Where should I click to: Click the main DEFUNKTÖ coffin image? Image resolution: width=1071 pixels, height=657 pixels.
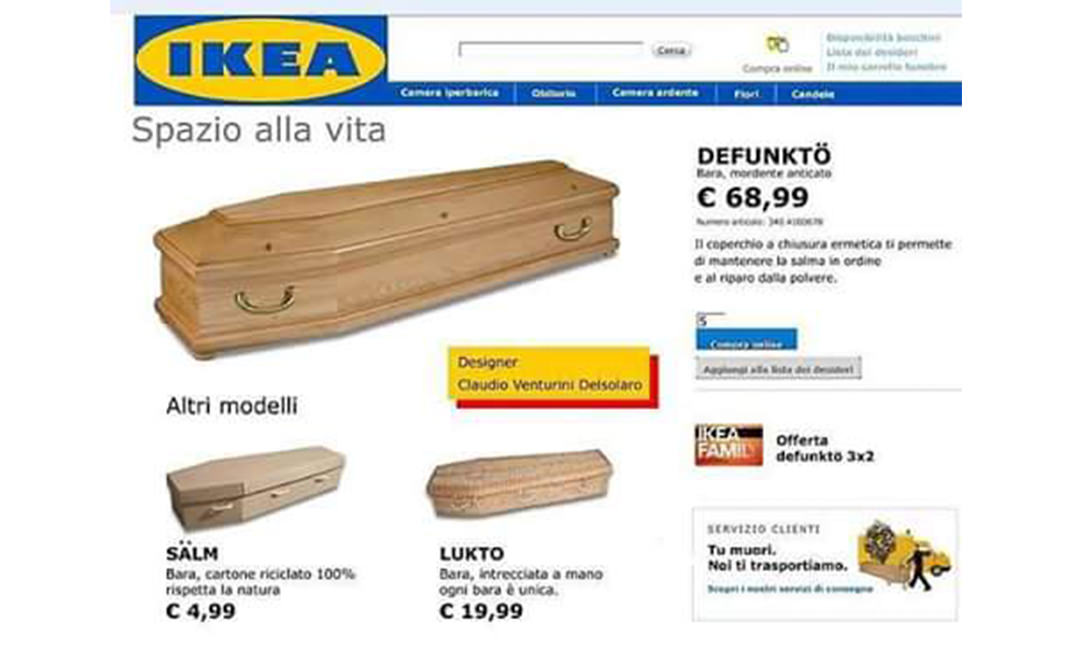[x=387, y=258]
